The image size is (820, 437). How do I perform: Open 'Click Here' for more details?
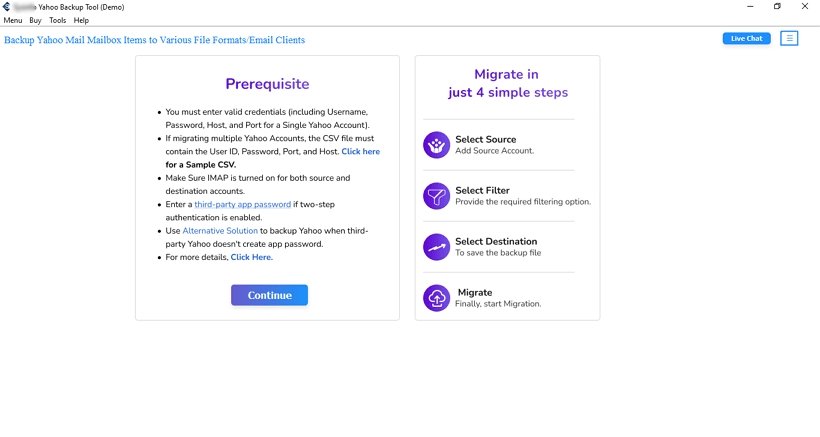pos(251,257)
